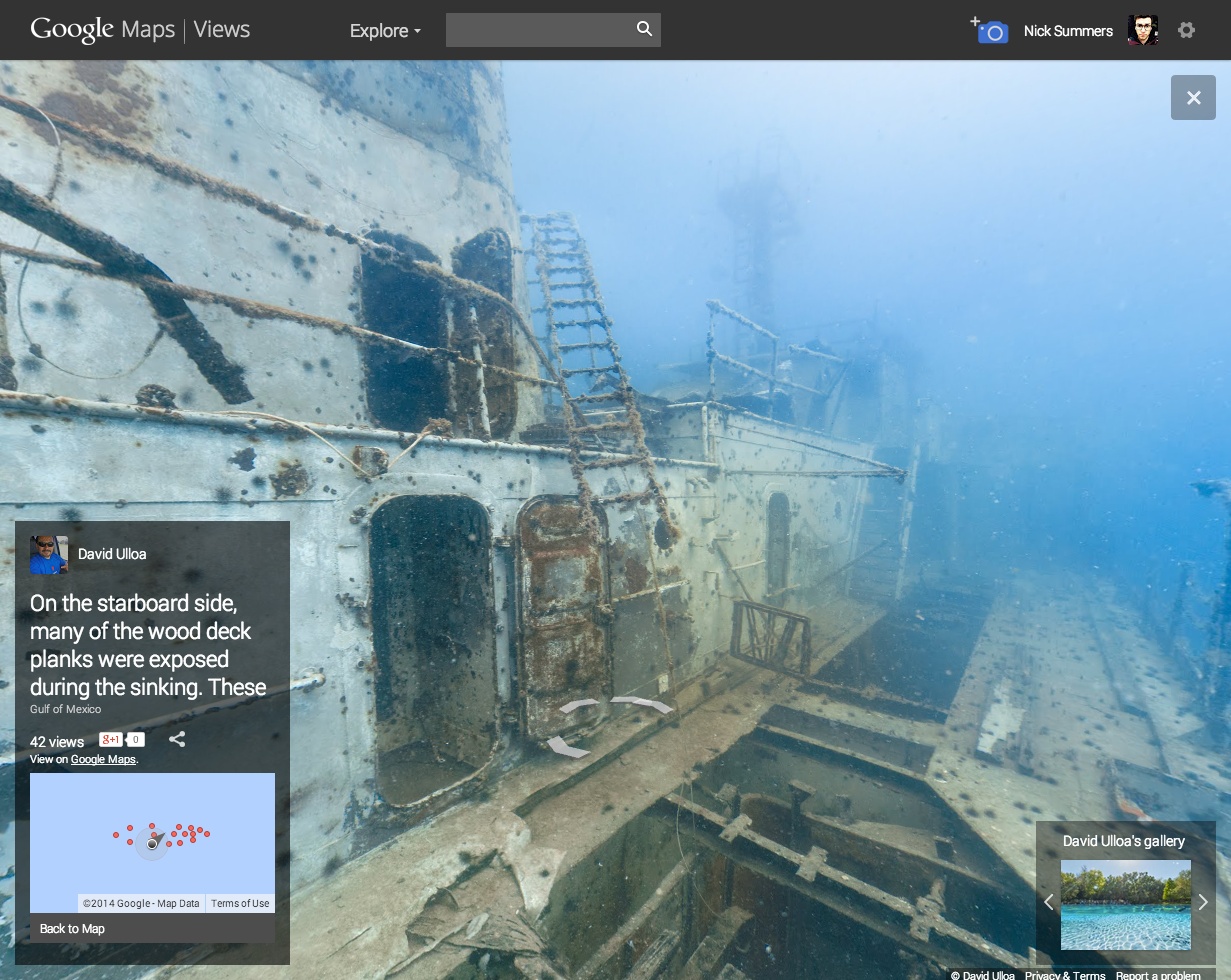This screenshot has height=980, width=1231.
Task: Expand the Explore dropdown menu
Action: 385,31
